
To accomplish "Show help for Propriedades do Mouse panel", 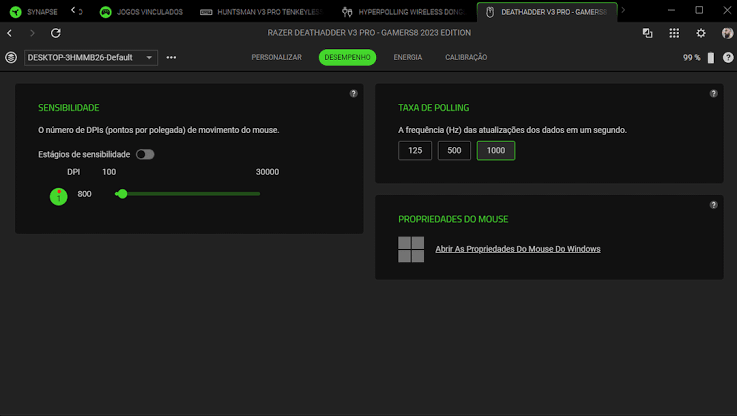I will point(713,205).
